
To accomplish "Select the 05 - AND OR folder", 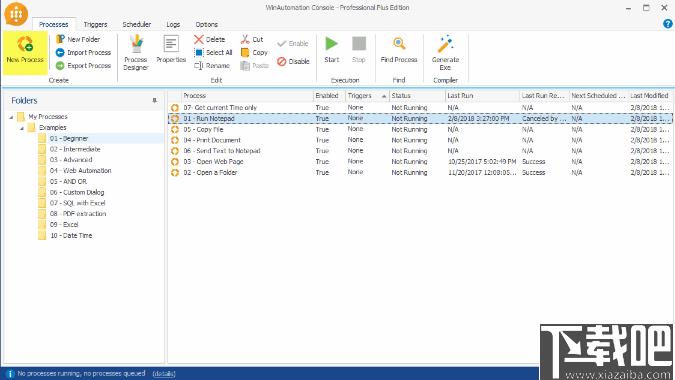I will 68,182.
